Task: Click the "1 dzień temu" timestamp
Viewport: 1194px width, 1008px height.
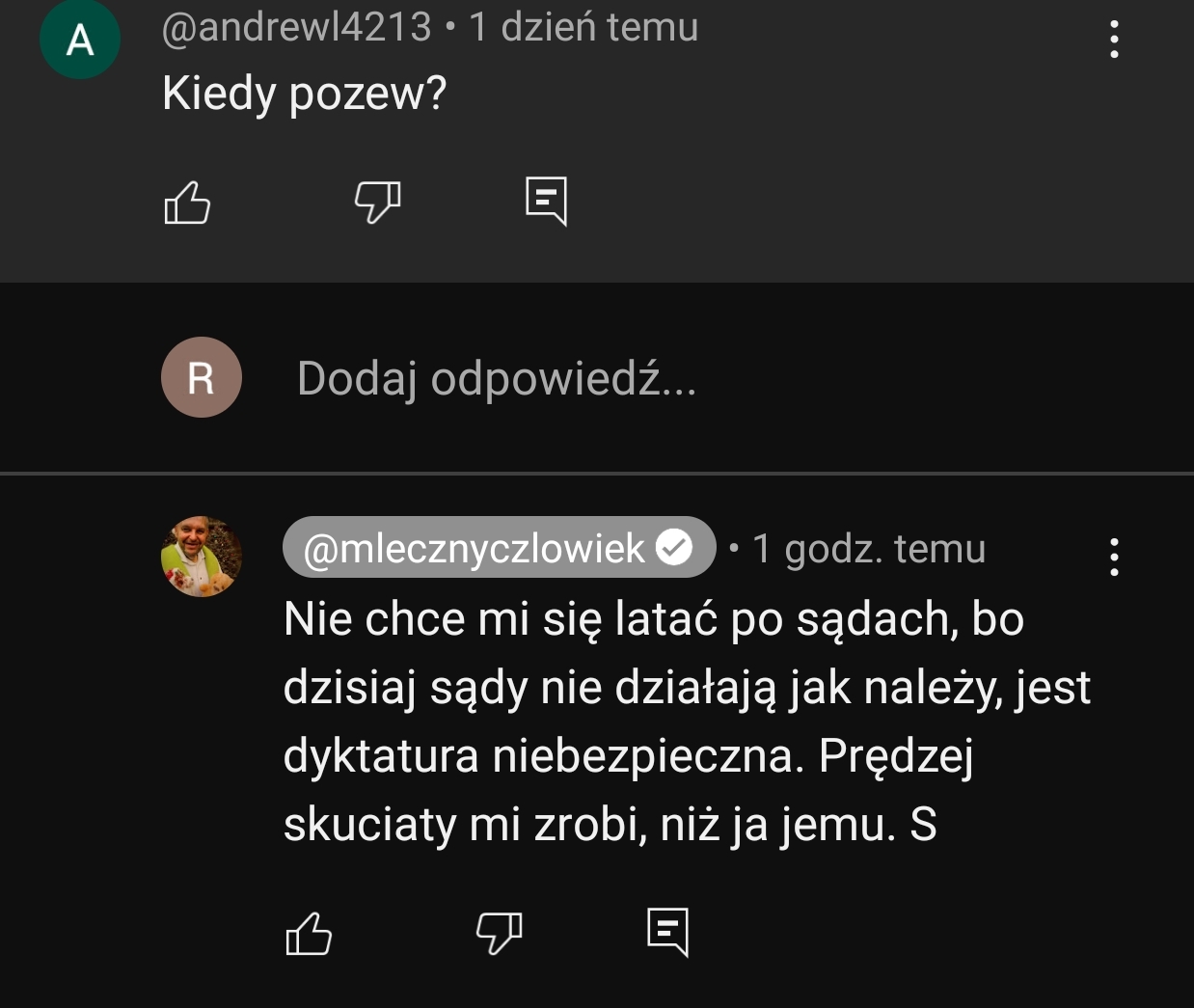Action: pos(583,27)
